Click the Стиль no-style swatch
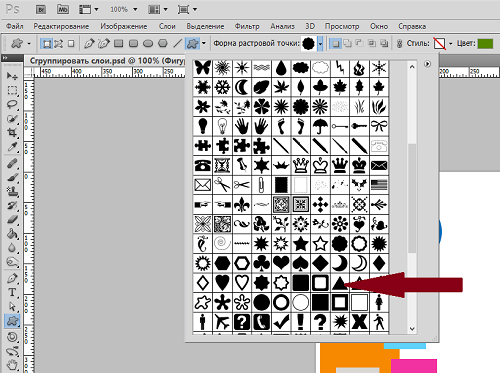500x373 pixels. point(439,44)
